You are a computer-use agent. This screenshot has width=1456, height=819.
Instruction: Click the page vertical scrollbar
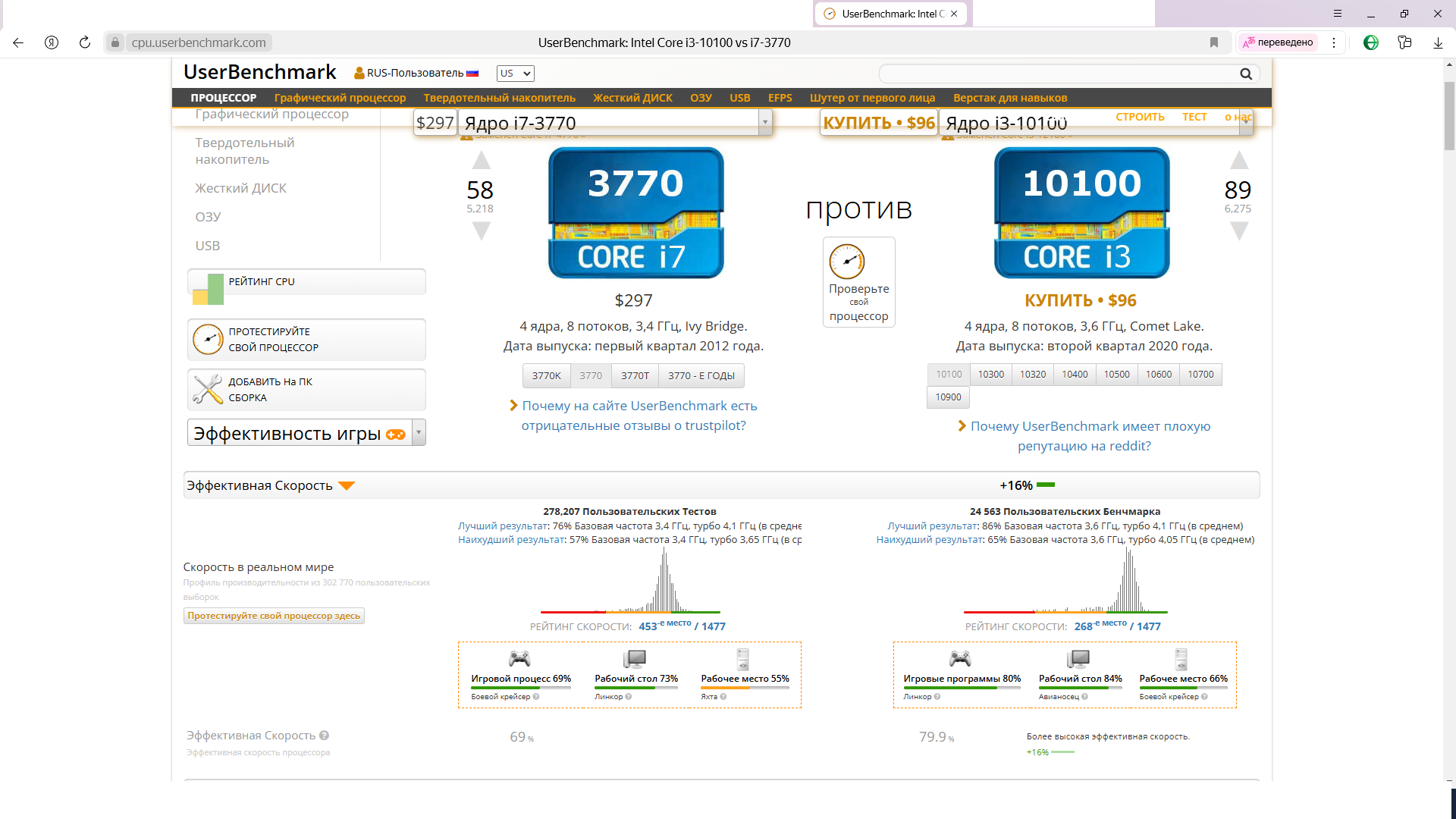tap(1448, 118)
